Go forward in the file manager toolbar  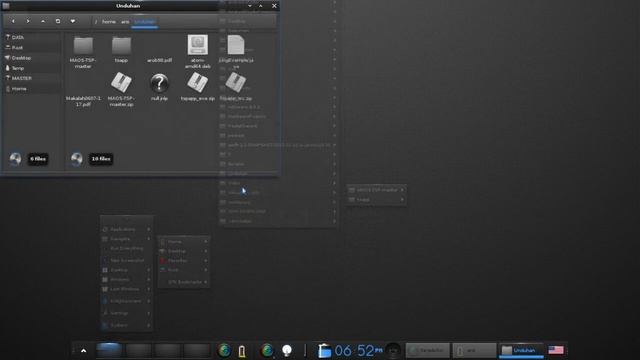[x=28, y=21]
